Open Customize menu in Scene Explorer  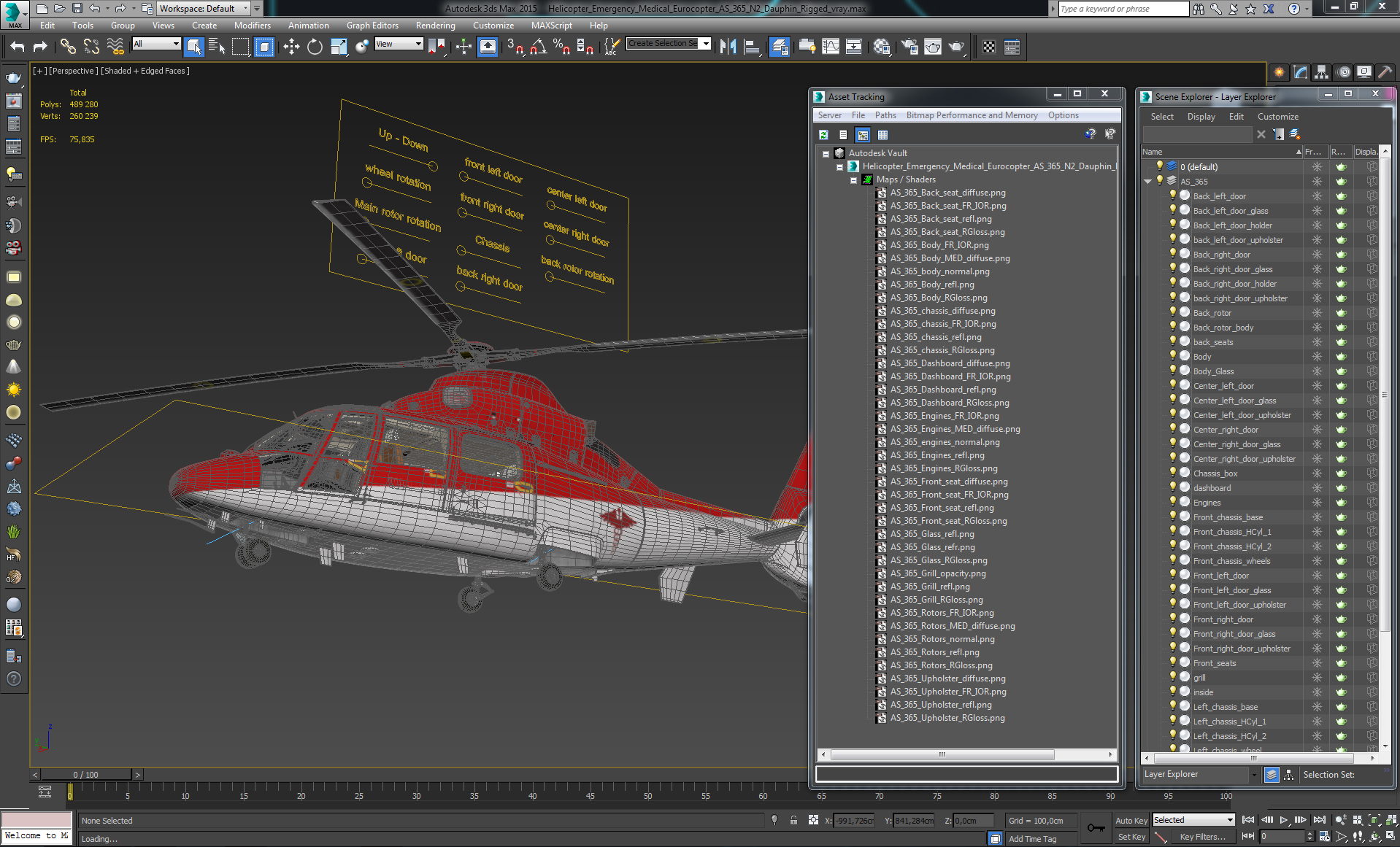click(x=1277, y=117)
